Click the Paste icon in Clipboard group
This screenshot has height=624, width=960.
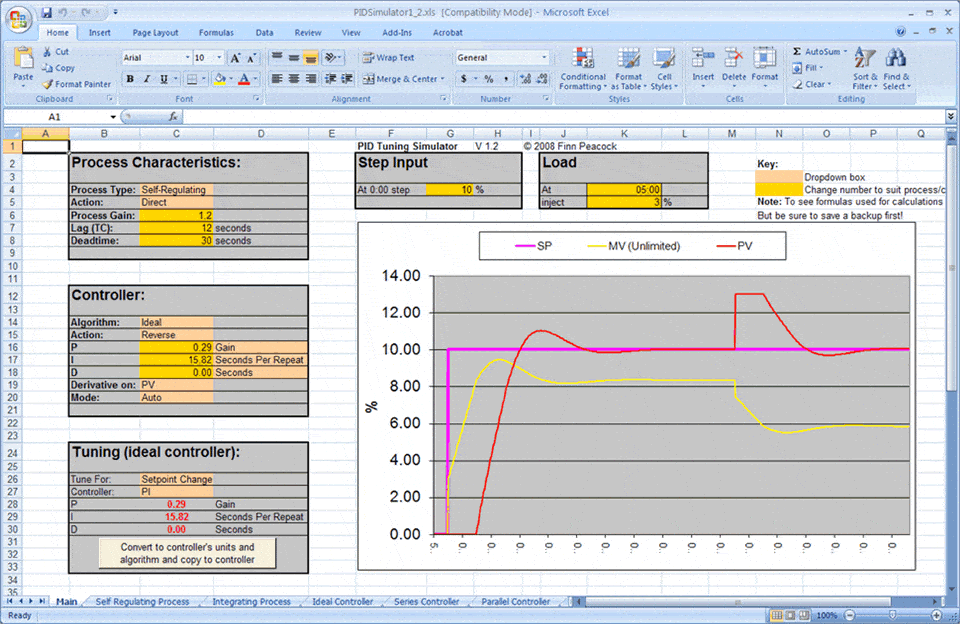(x=22, y=60)
